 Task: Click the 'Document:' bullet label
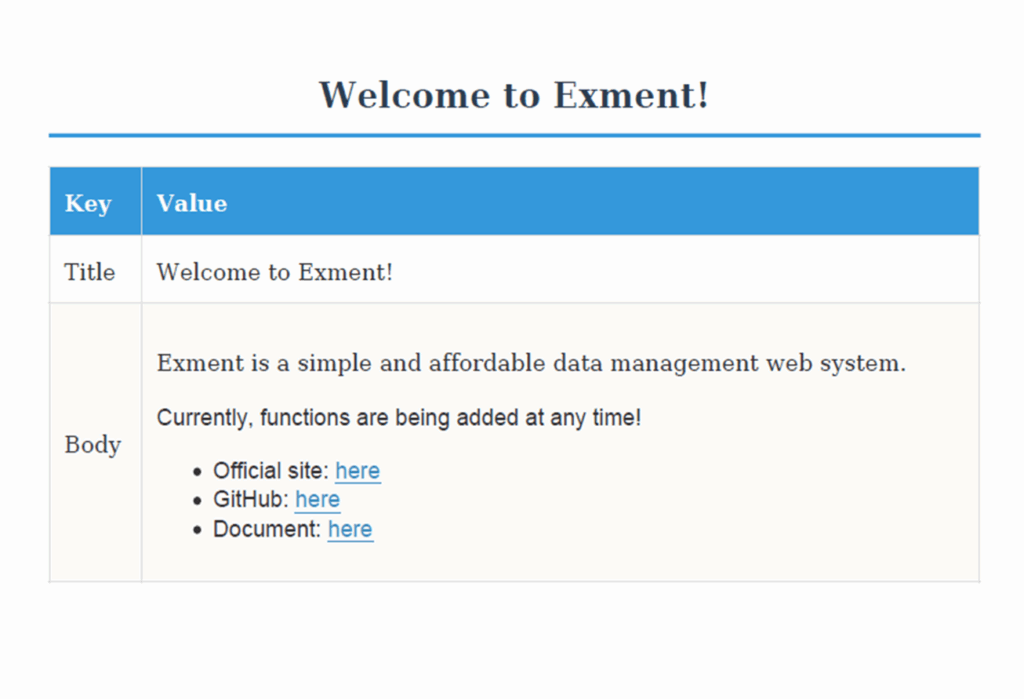[x=267, y=529]
